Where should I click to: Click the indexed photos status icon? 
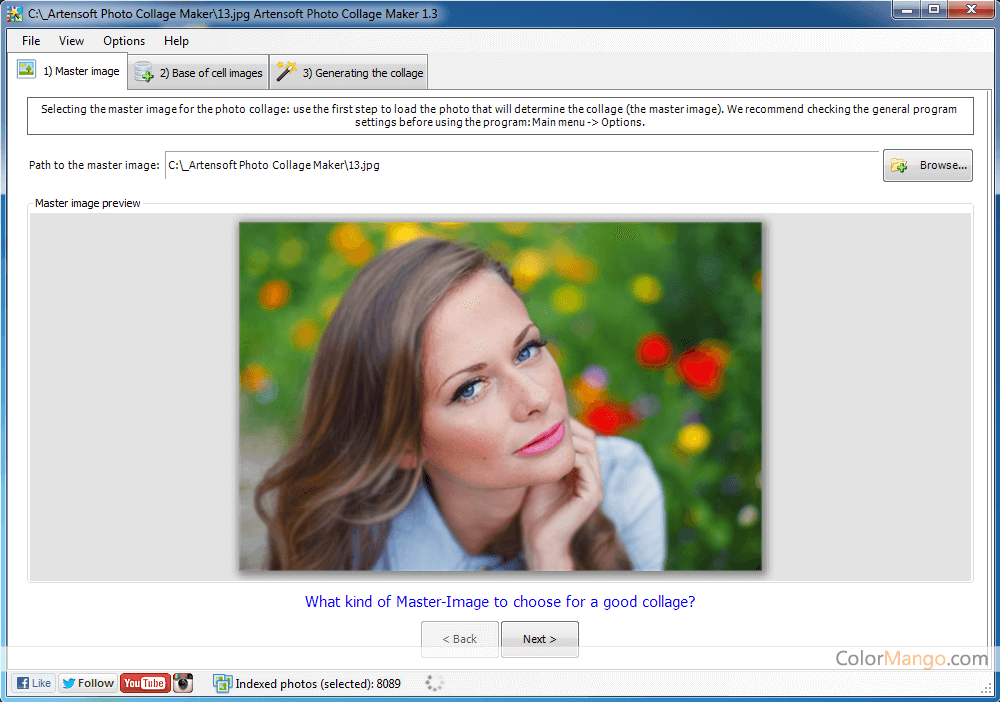click(x=222, y=683)
